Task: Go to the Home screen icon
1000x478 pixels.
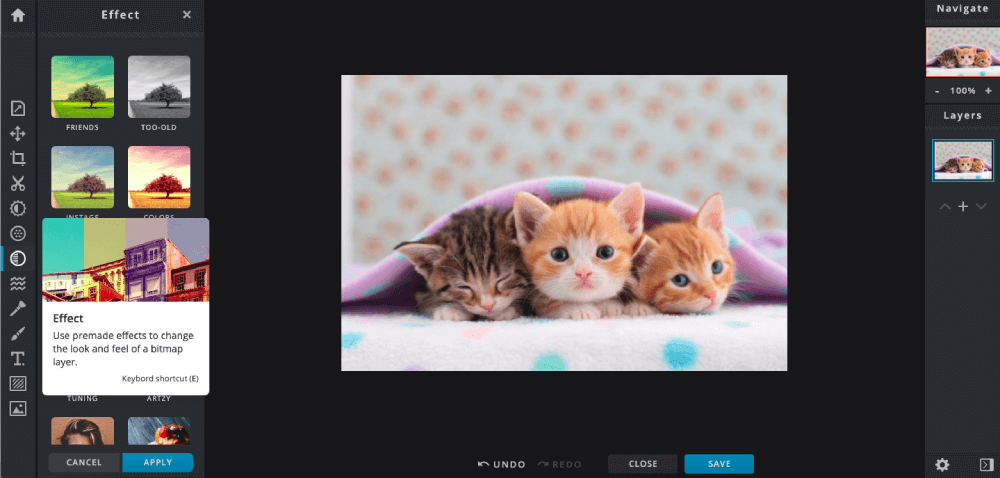Action: point(17,15)
